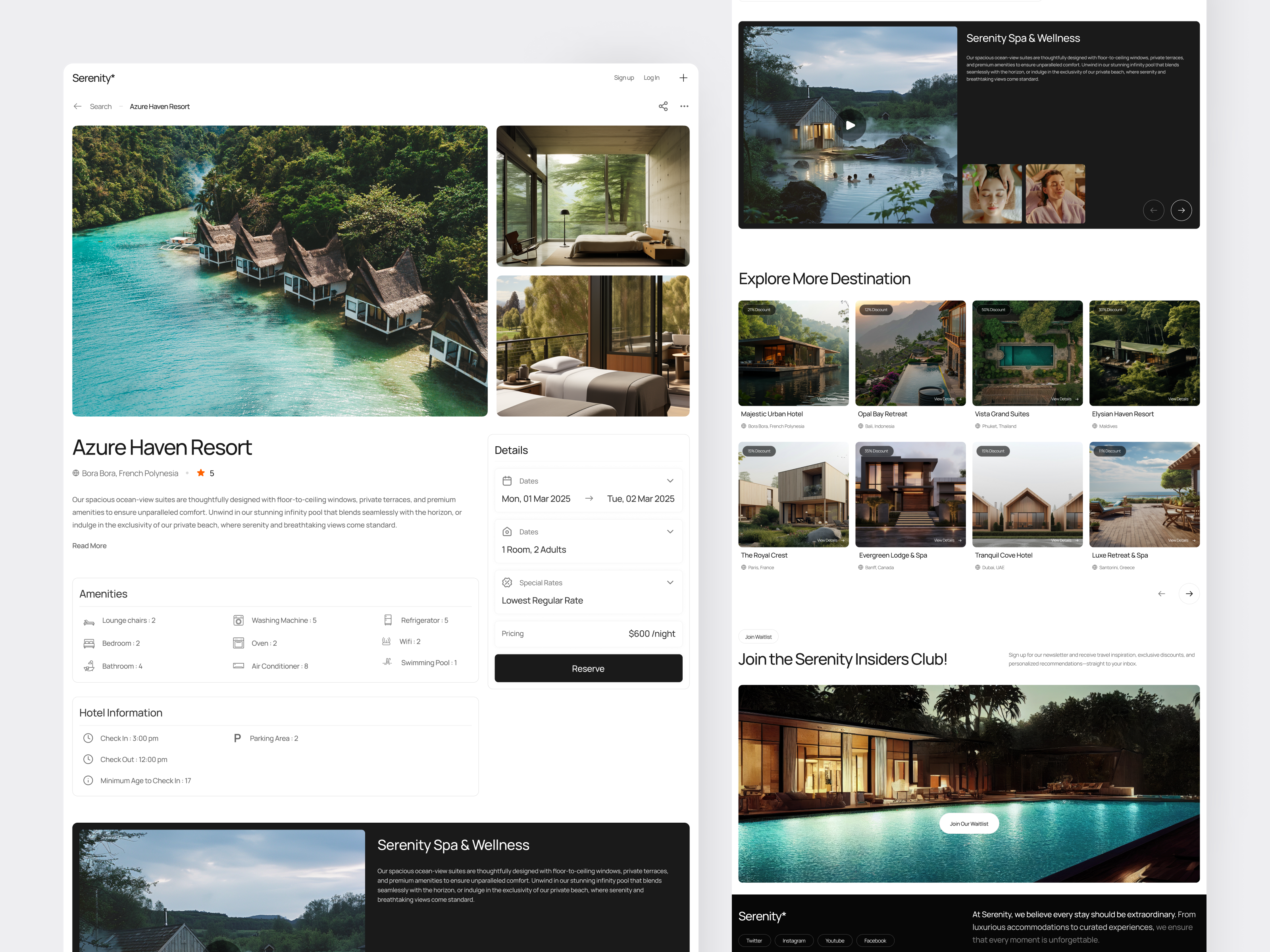Image resolution: width=1270 pixels, height=952 pixels.
Task: Click the Reserve button
Action: click(x=588, y=668)
